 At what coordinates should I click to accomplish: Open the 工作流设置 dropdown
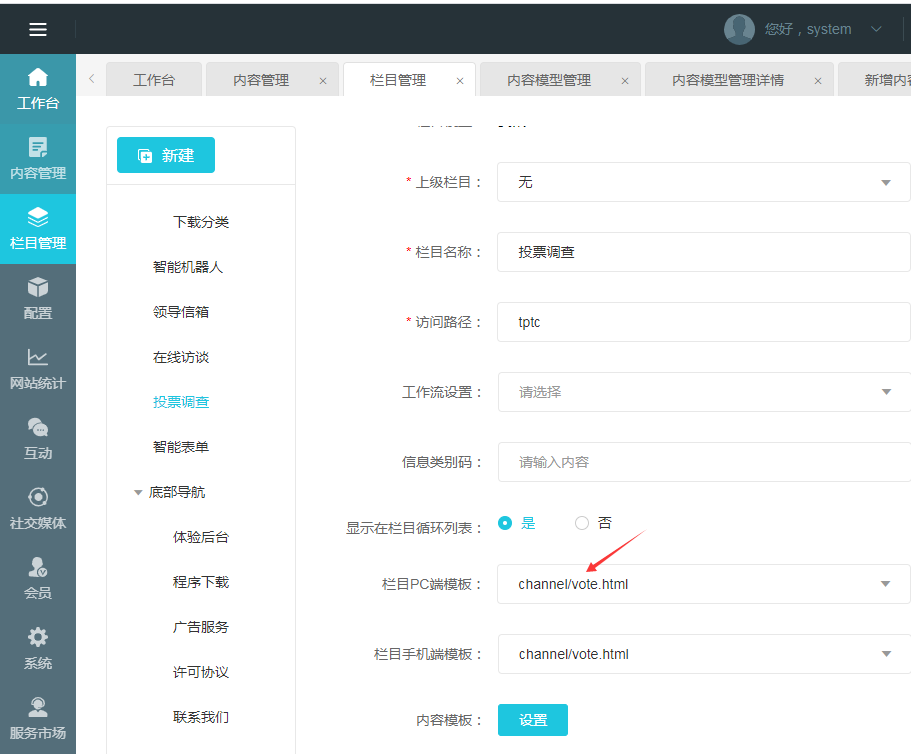coord(704,392)
